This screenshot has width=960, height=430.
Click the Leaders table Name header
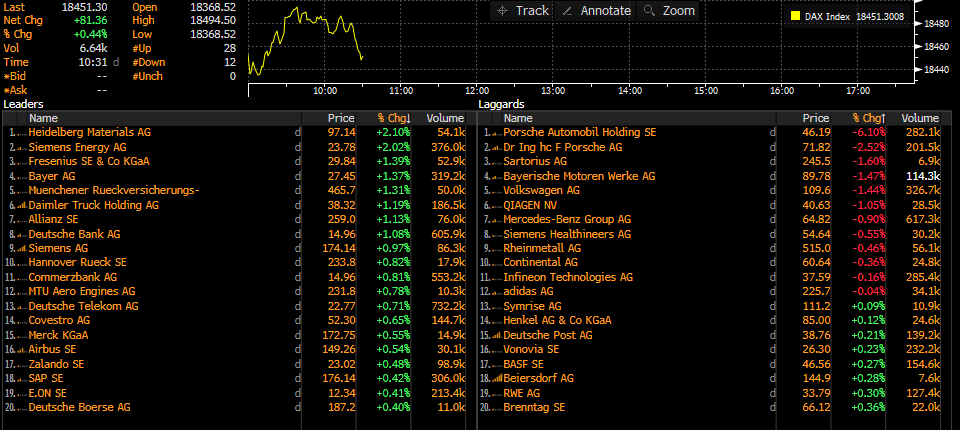coord(43,118)
